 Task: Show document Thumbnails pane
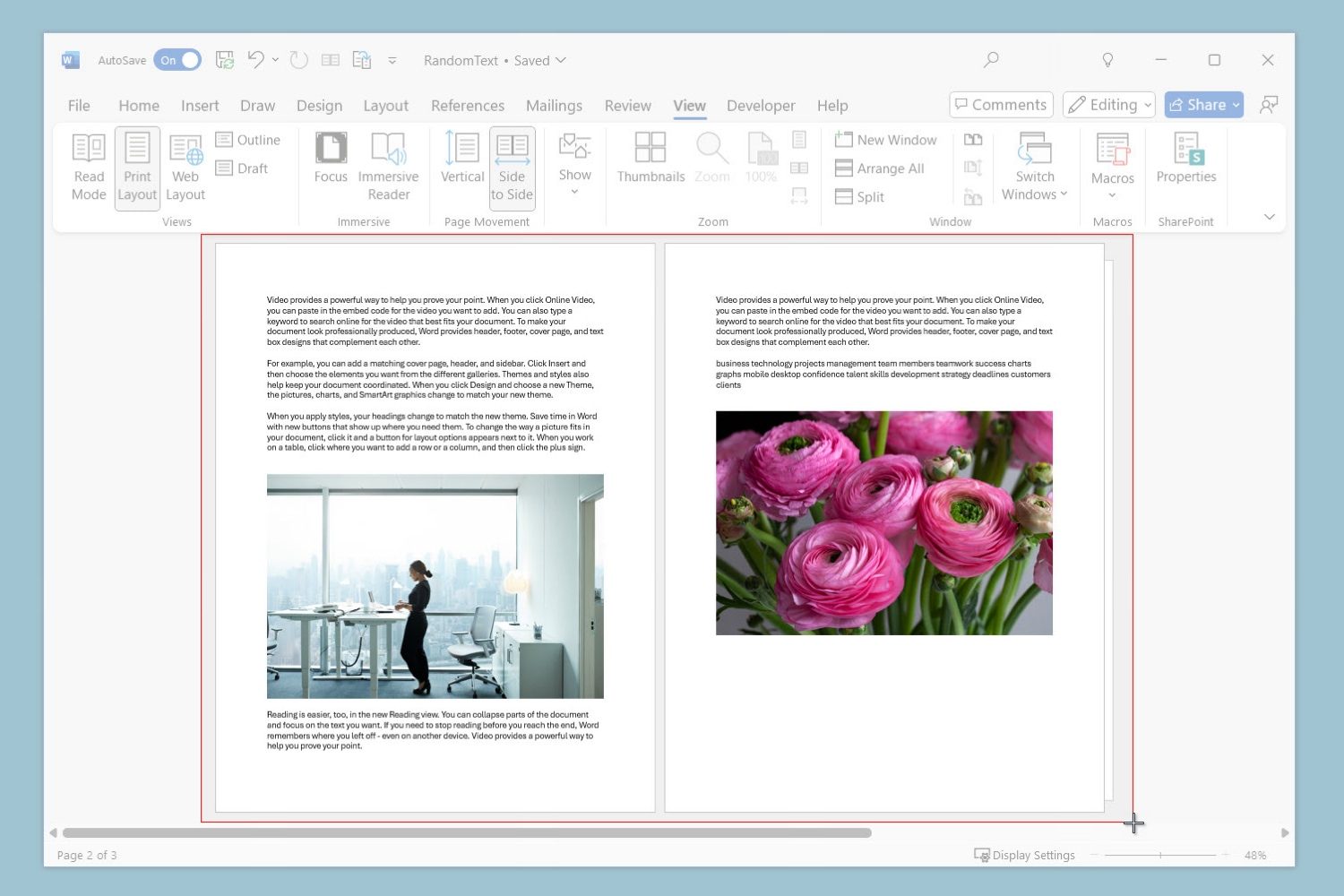tap(650, 167)
